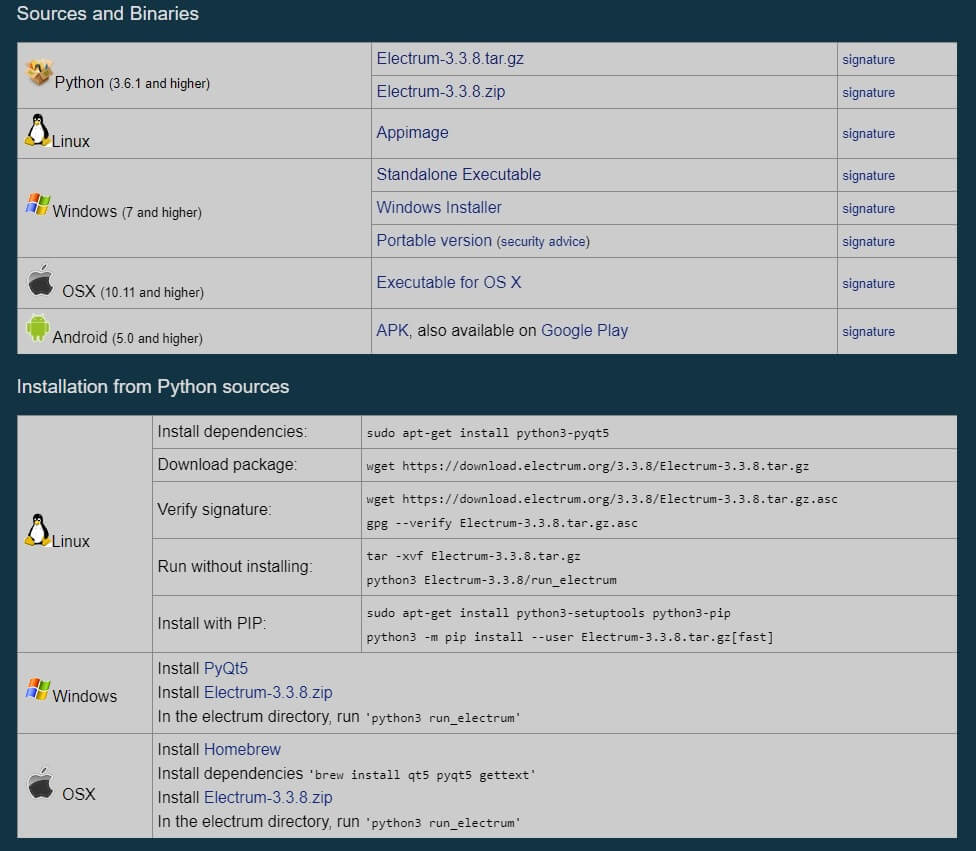976x851 pixels.
Task: Click the 'Python (3.6.1 and higher)' label
Action: point(132,83)
